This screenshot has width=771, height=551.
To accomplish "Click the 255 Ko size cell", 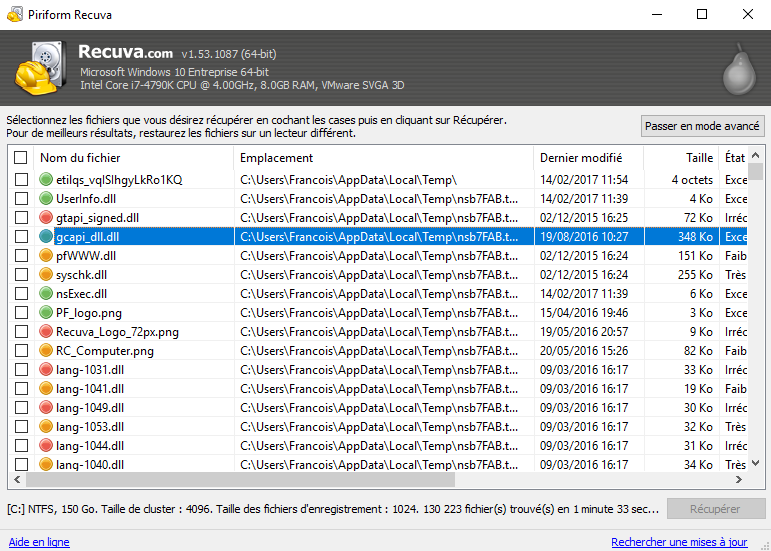I will coord(695,275).
